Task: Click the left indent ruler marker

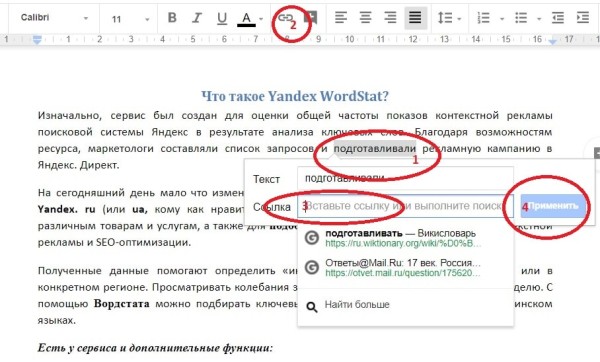Action: [x=37, y=39]
